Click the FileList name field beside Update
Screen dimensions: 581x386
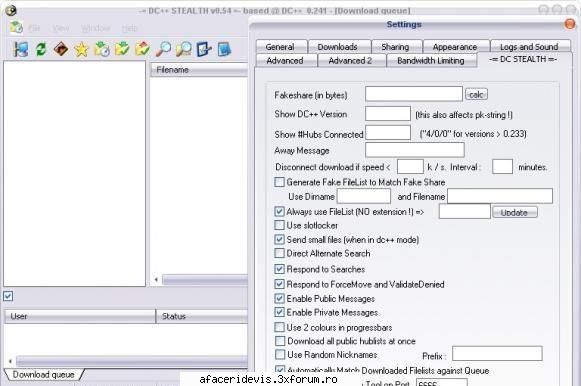pyautogui.click(x=465, y=212)
